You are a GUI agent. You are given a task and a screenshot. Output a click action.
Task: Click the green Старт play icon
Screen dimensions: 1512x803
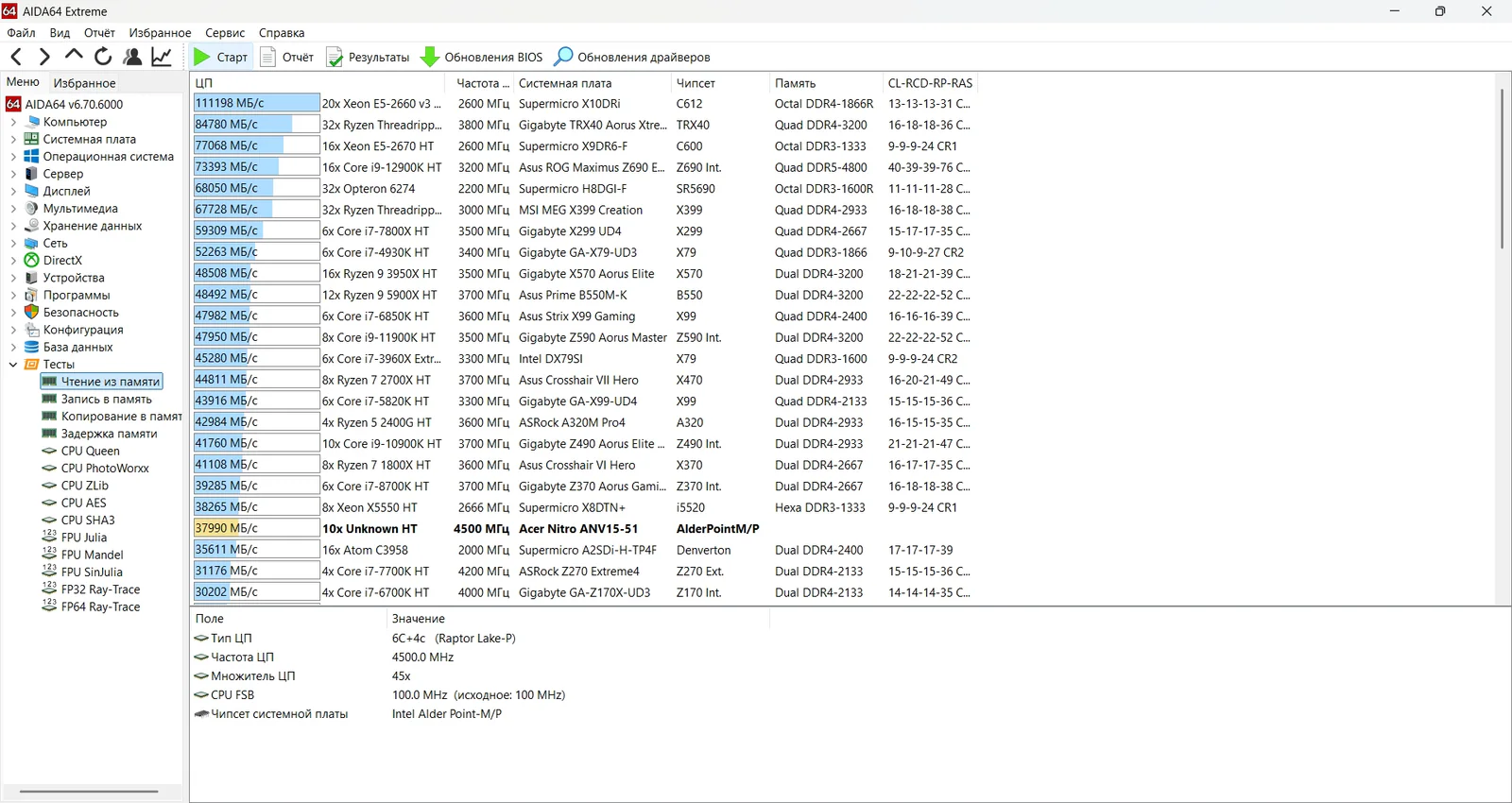[x=202, y=57]
